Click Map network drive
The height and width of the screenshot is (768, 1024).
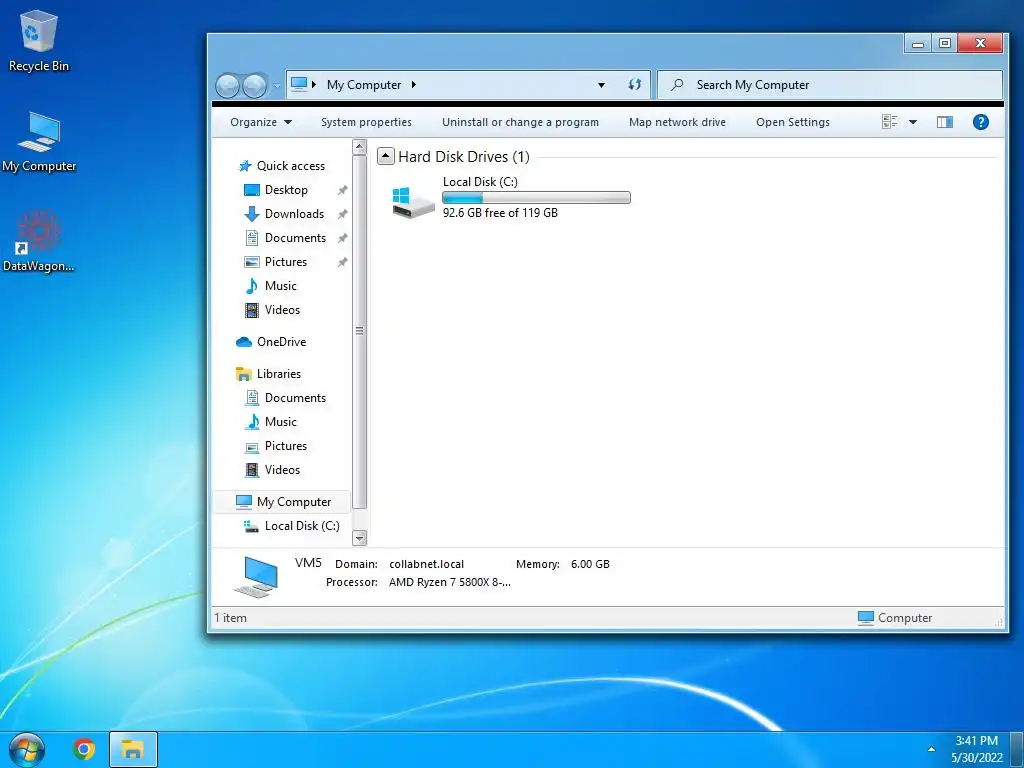pos(677,122)
